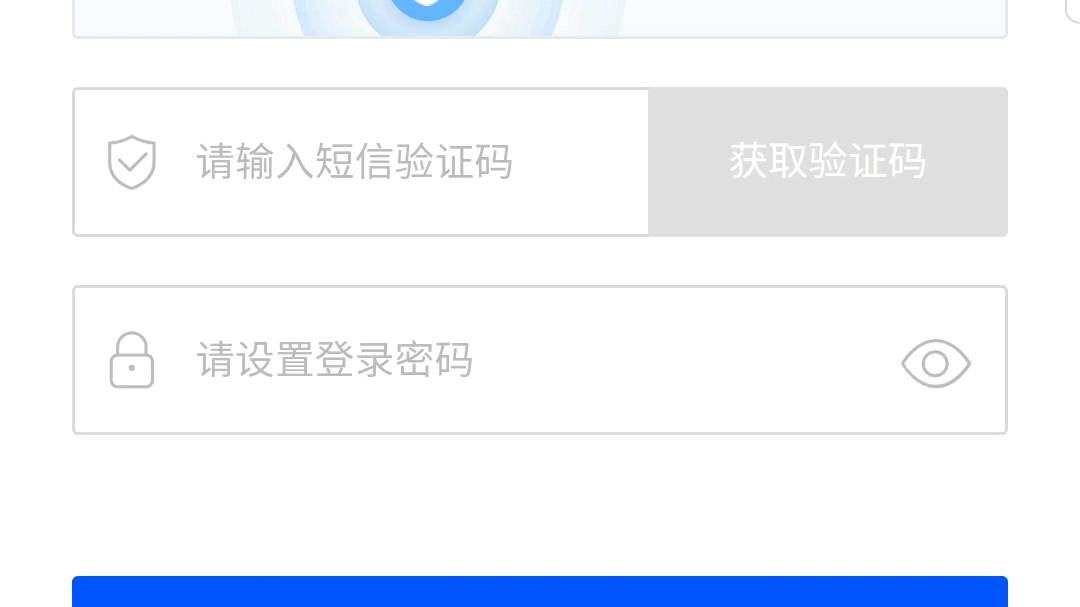This screenshot has height=607, width=1080.
Task: Toggle password visibility with the eye icon
Action: click(x=935, y=363)
